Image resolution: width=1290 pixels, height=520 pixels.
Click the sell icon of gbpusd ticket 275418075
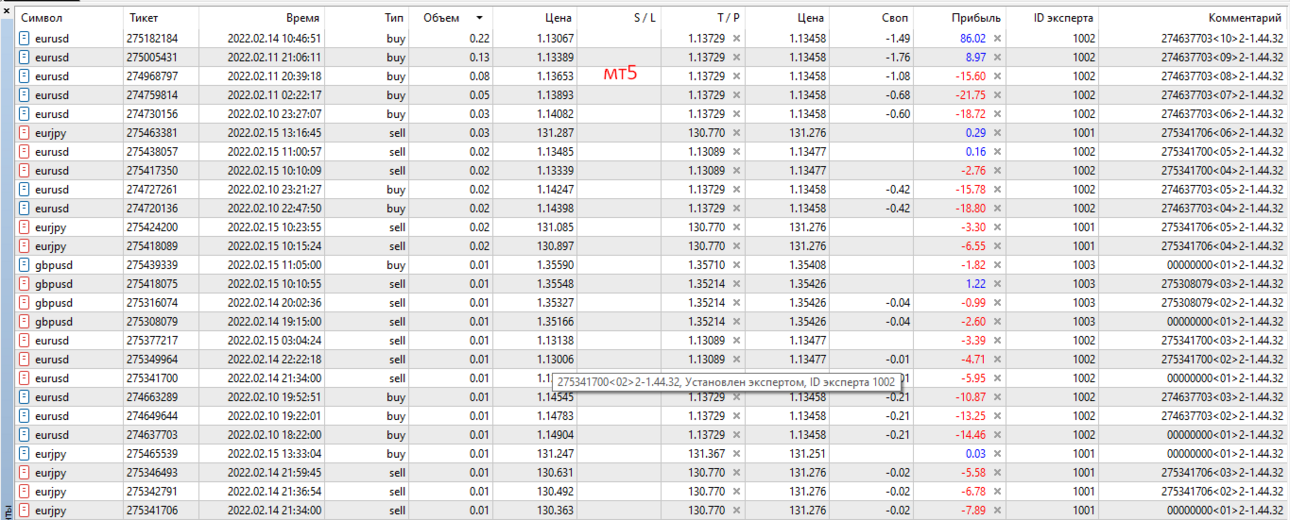point(25,284)
